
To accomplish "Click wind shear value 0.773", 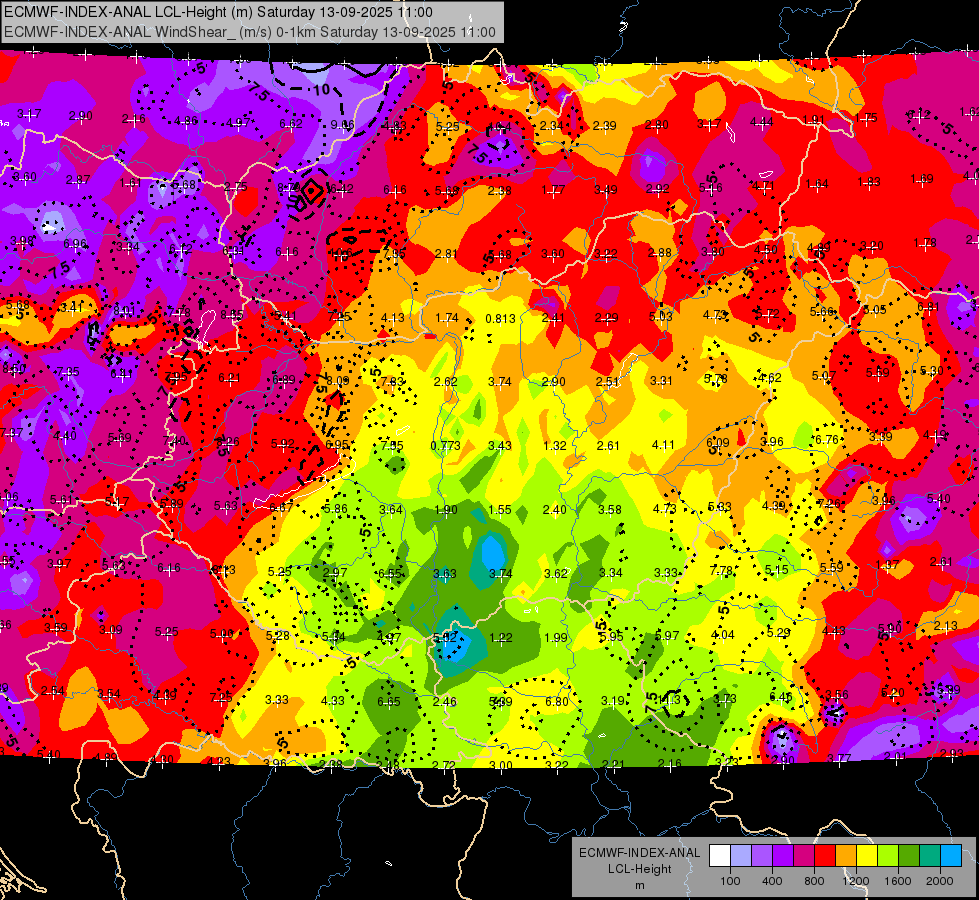I will pos(446,445).
